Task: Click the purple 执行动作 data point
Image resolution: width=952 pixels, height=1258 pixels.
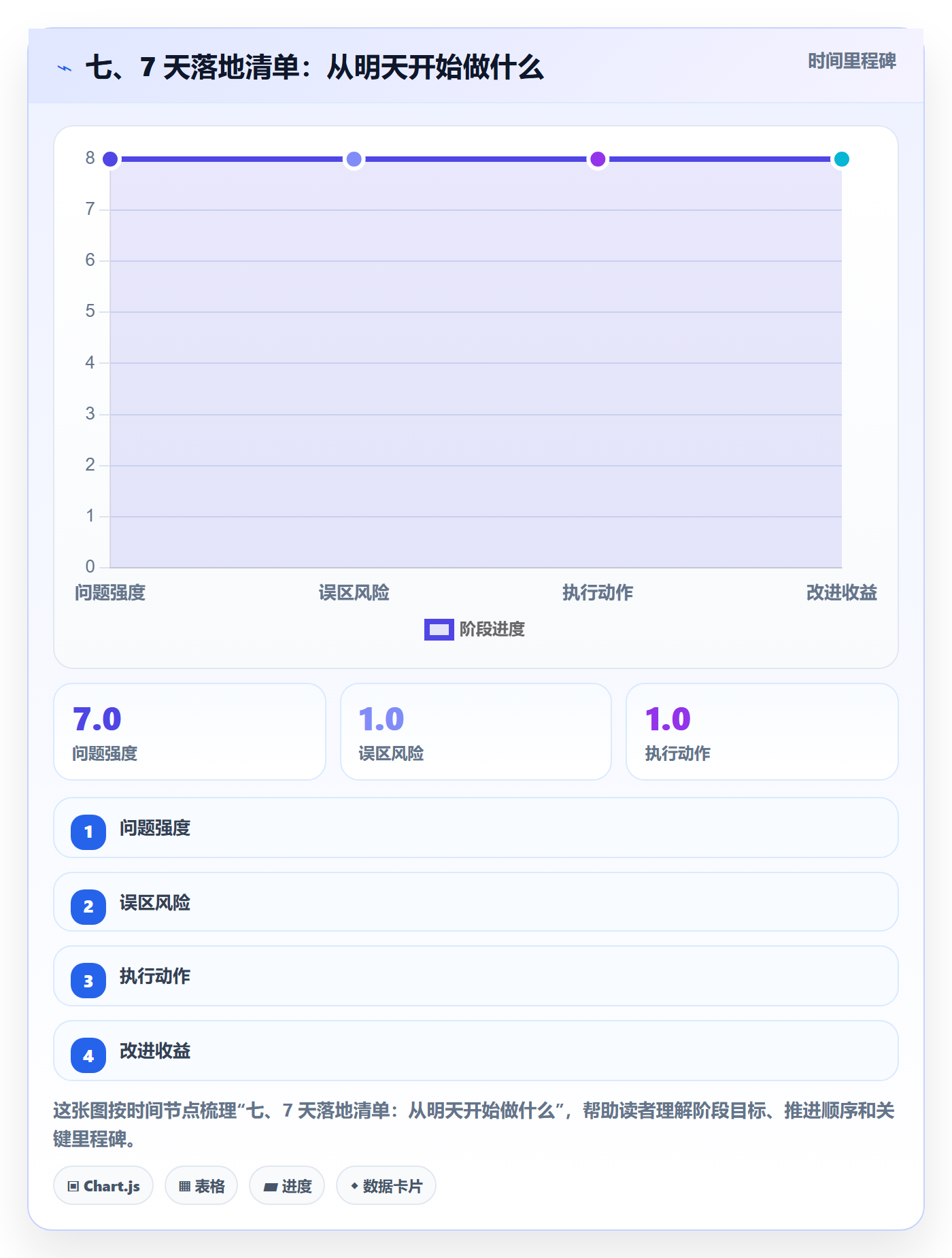Action: pyautogui.click(x=598, y=159)
